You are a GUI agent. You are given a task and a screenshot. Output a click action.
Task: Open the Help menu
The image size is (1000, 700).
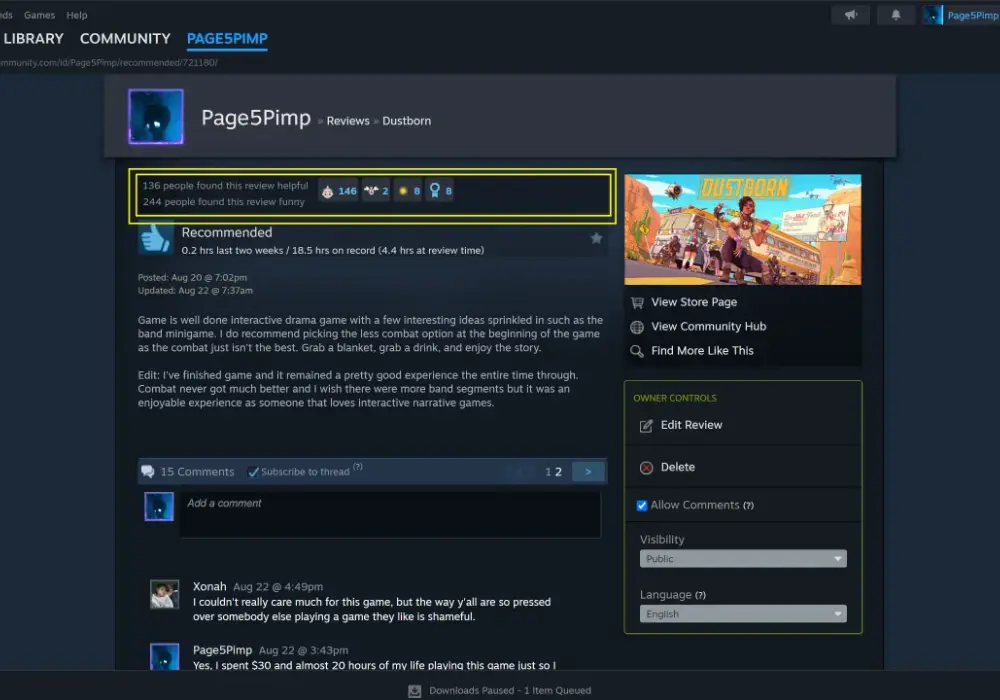(x=77, y=15)
